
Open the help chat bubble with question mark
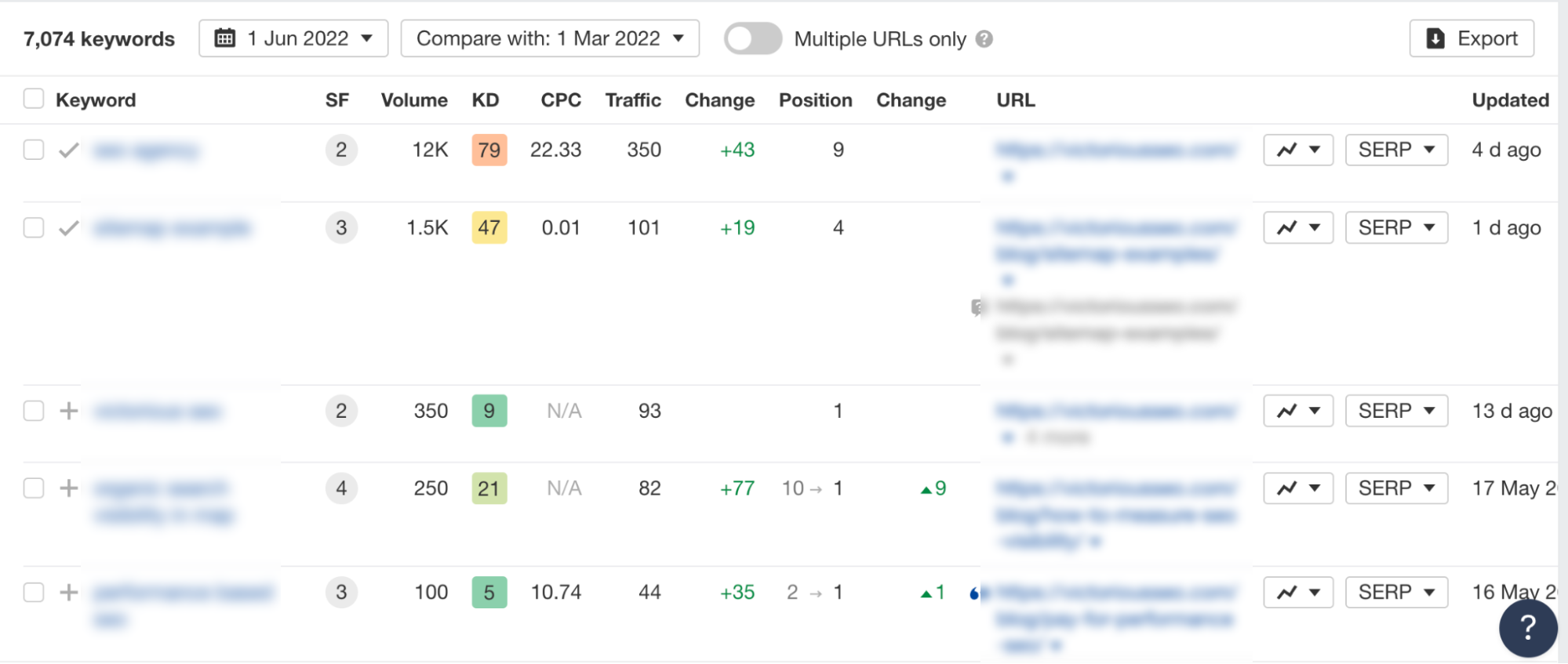[1527, 627]
